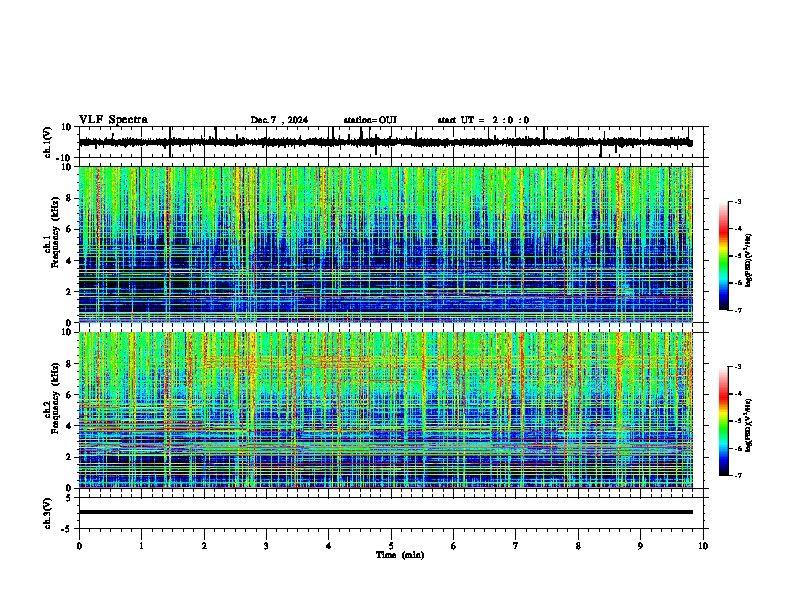Click the "ch.1(V)" waveform axis label

point(49,142)
